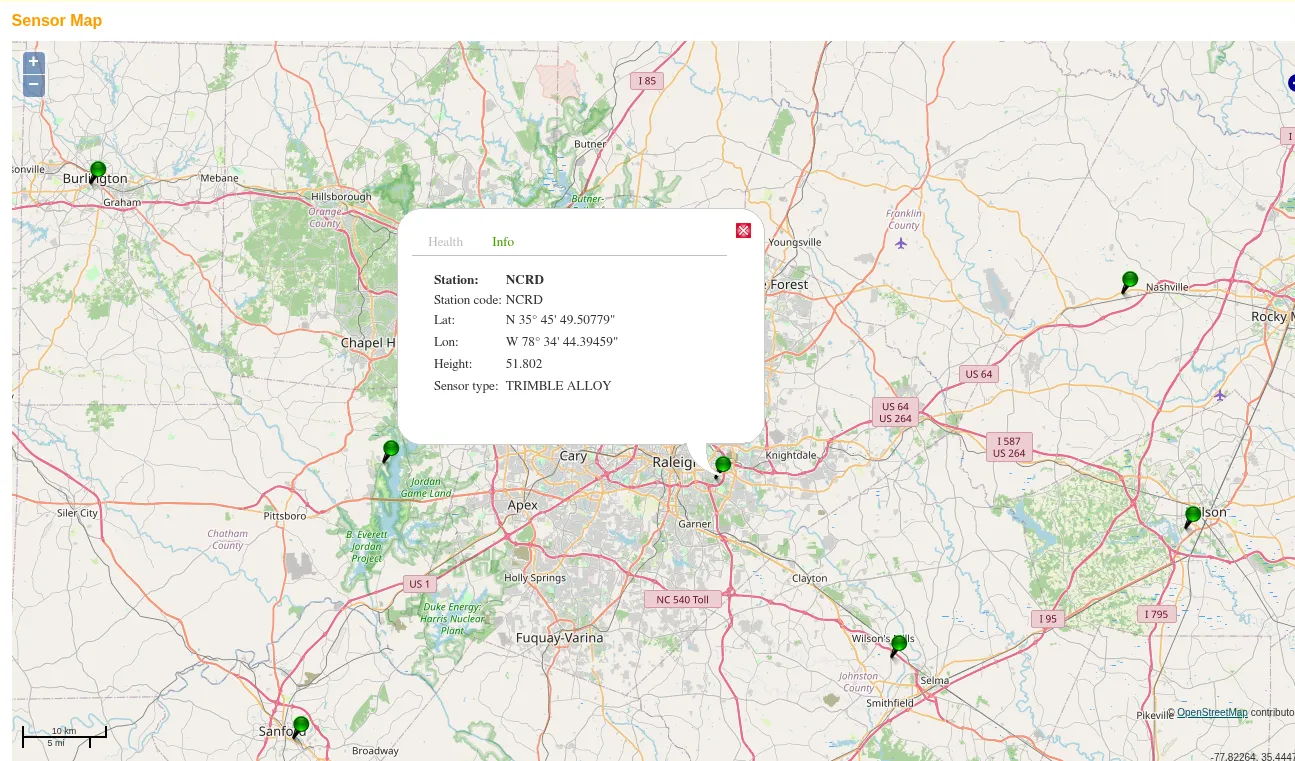The height and width of the screenshot is (761, 1295).
Task: Select the NCRD sensor marker in Raleigh
Action: pyautogui.click(x=722, y=467)
